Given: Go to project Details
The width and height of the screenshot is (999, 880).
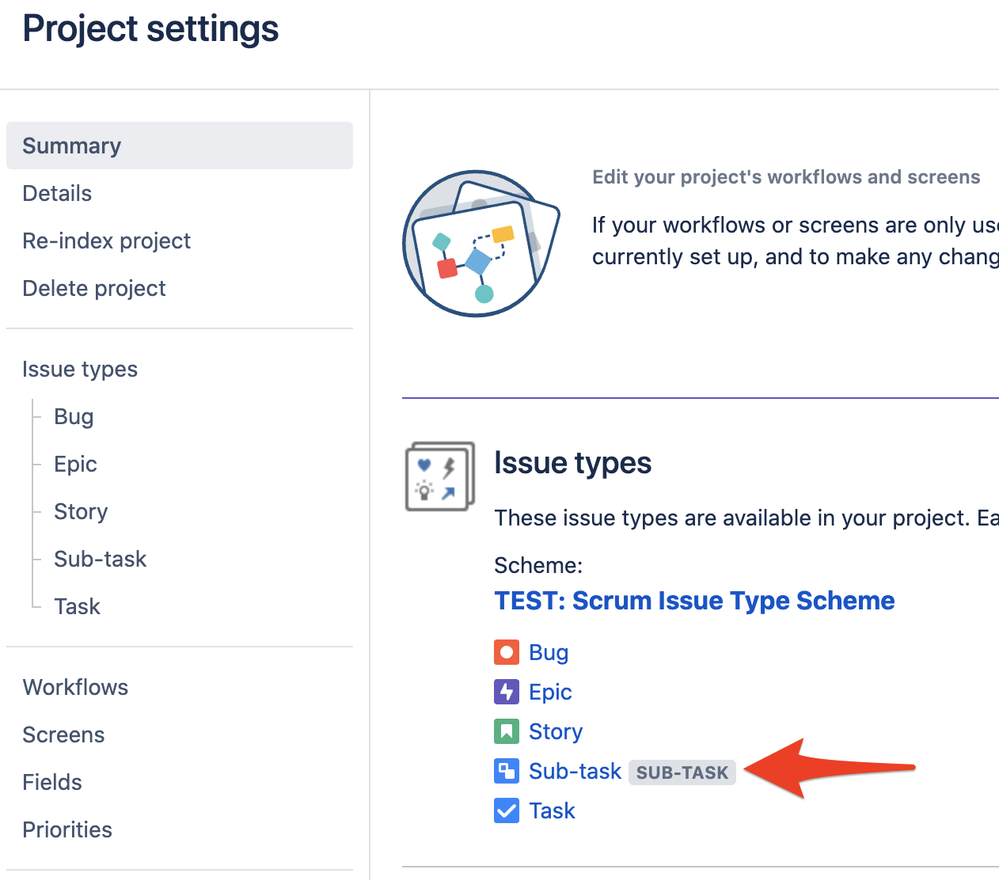Looking at the screenshot, I should point(57,193).
